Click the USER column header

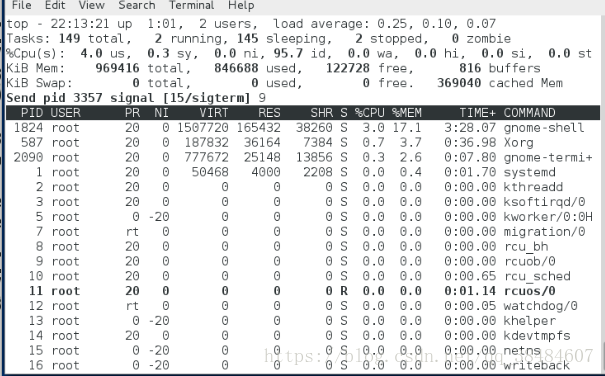click(66, 113)
